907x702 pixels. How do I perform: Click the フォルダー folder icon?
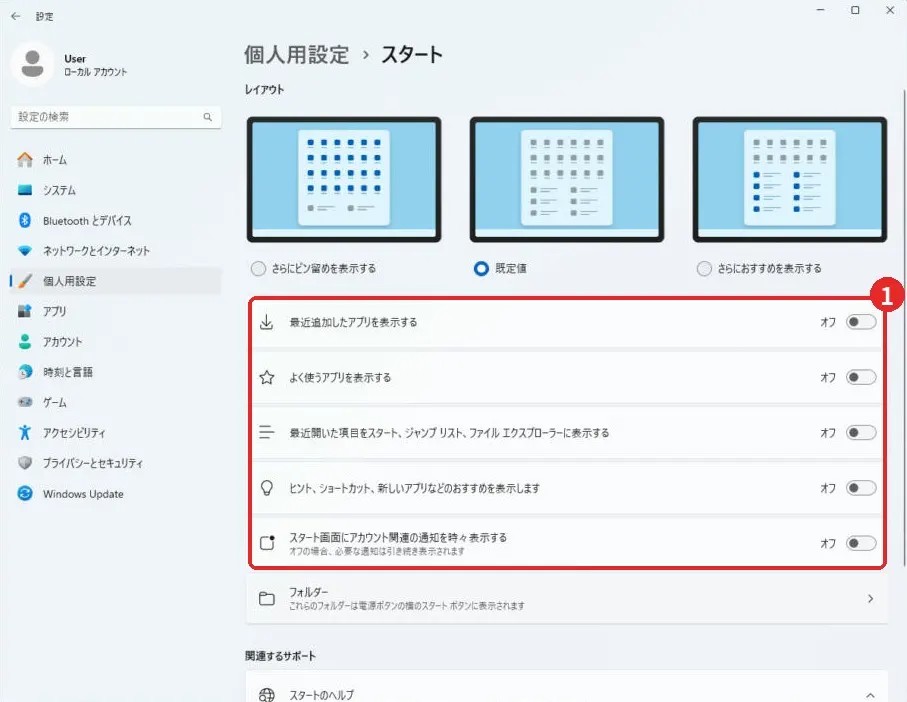click(x=267, y=598)
